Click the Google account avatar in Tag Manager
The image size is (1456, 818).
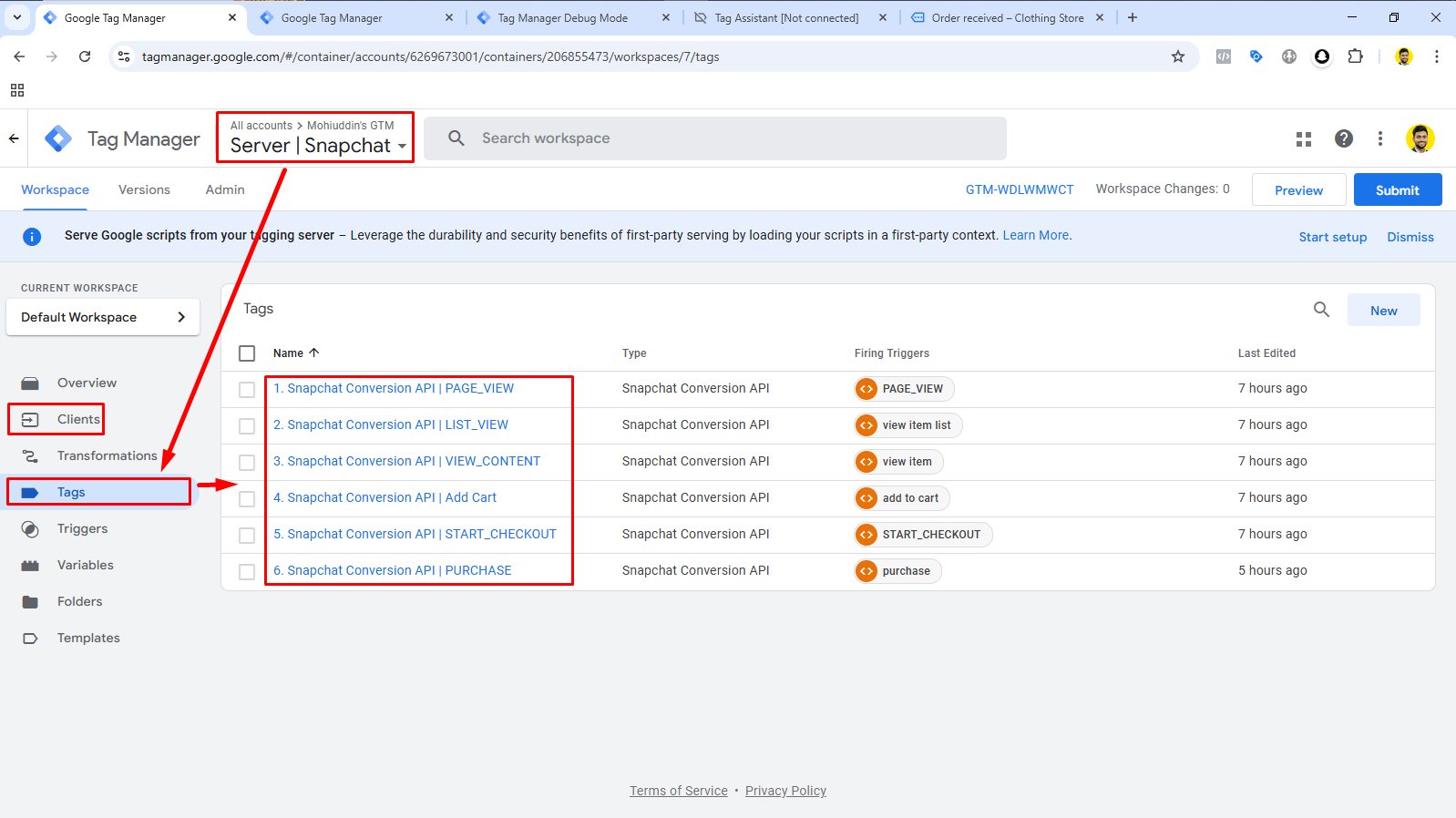[1420, 138]
